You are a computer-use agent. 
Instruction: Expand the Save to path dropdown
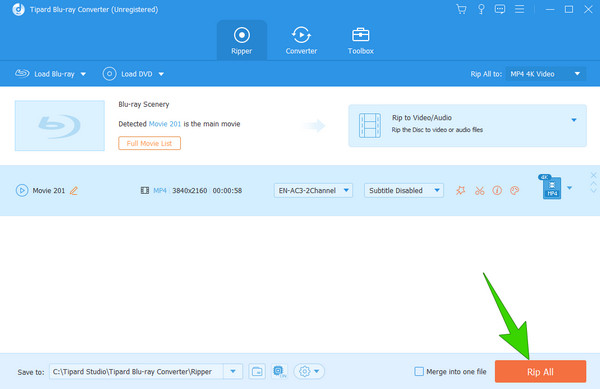pos(233,371)
